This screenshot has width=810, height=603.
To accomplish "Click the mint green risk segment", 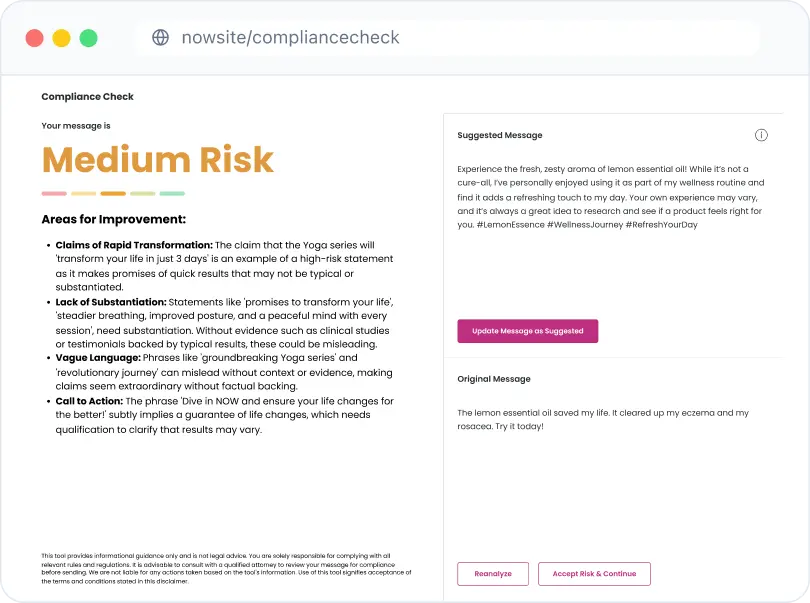I will [172, 193].
